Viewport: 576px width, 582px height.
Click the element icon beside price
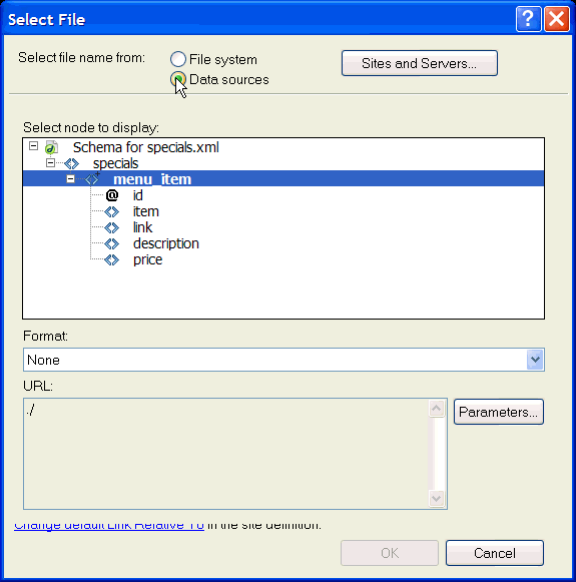click(112, 260)
